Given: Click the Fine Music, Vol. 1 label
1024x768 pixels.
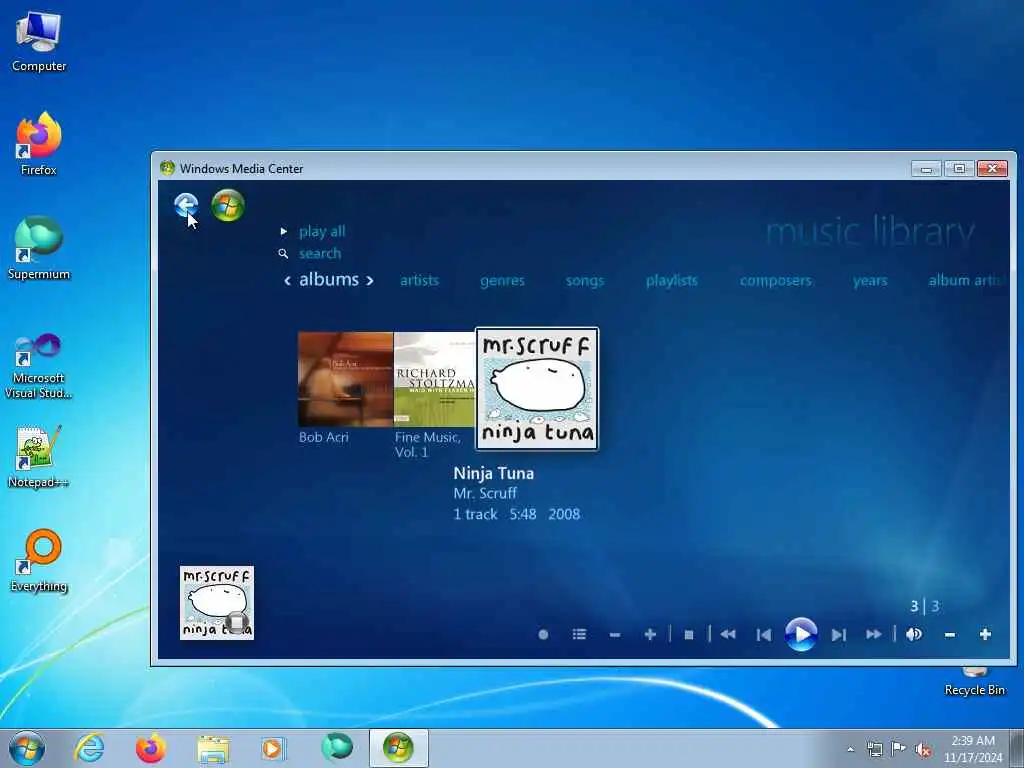Looking at the screenshot, I should point(428,444).
